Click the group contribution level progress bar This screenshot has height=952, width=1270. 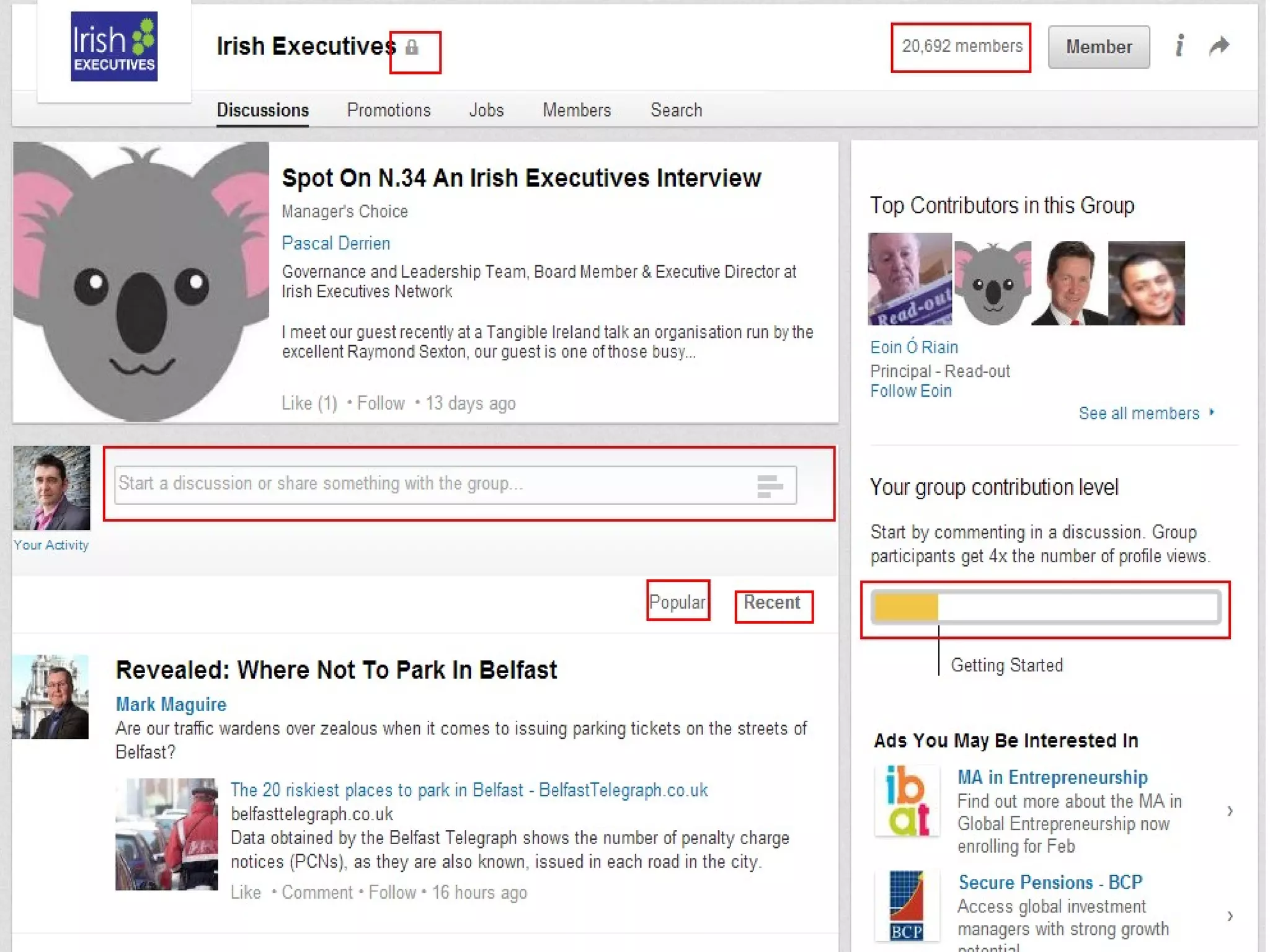[x=1046, y=607]
